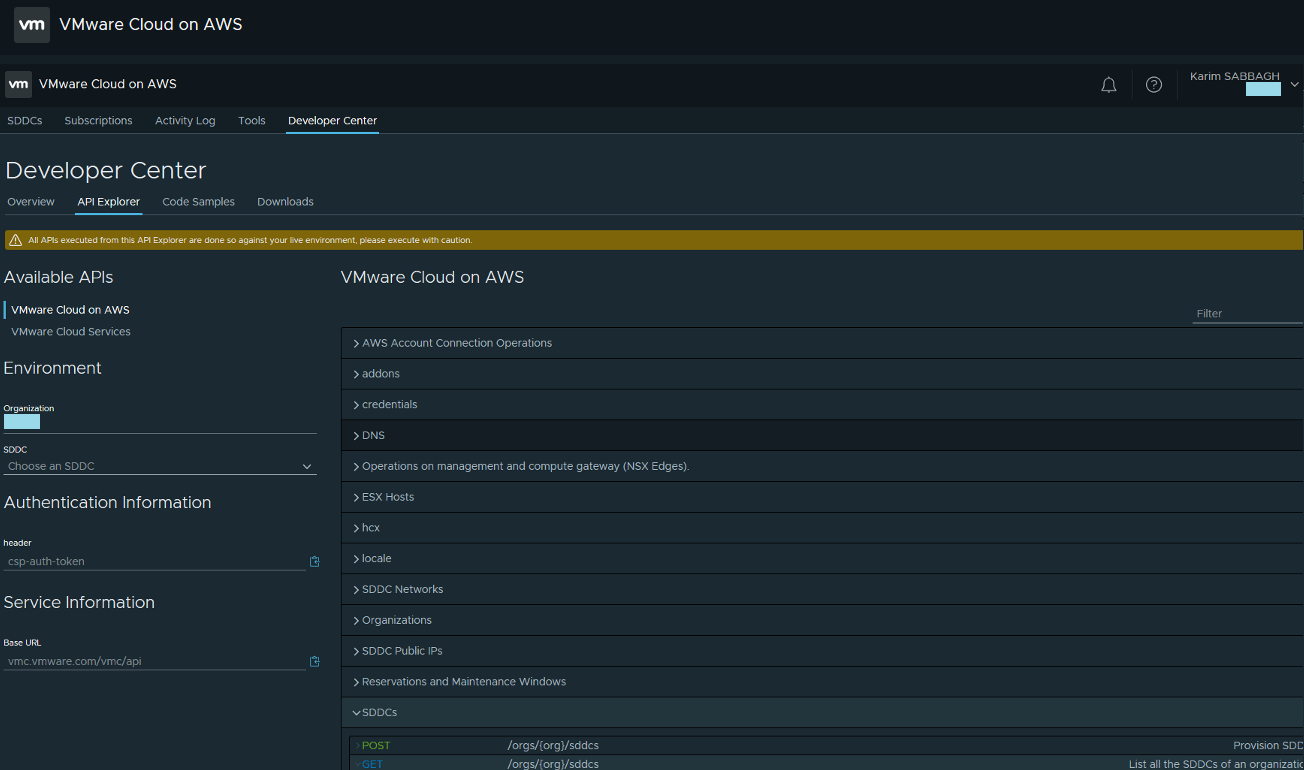Open the GET /orgs/{org}/sddcs operation
This screenshot has width=1304, height=770.
pyautogui.click(x=552, y=764)
